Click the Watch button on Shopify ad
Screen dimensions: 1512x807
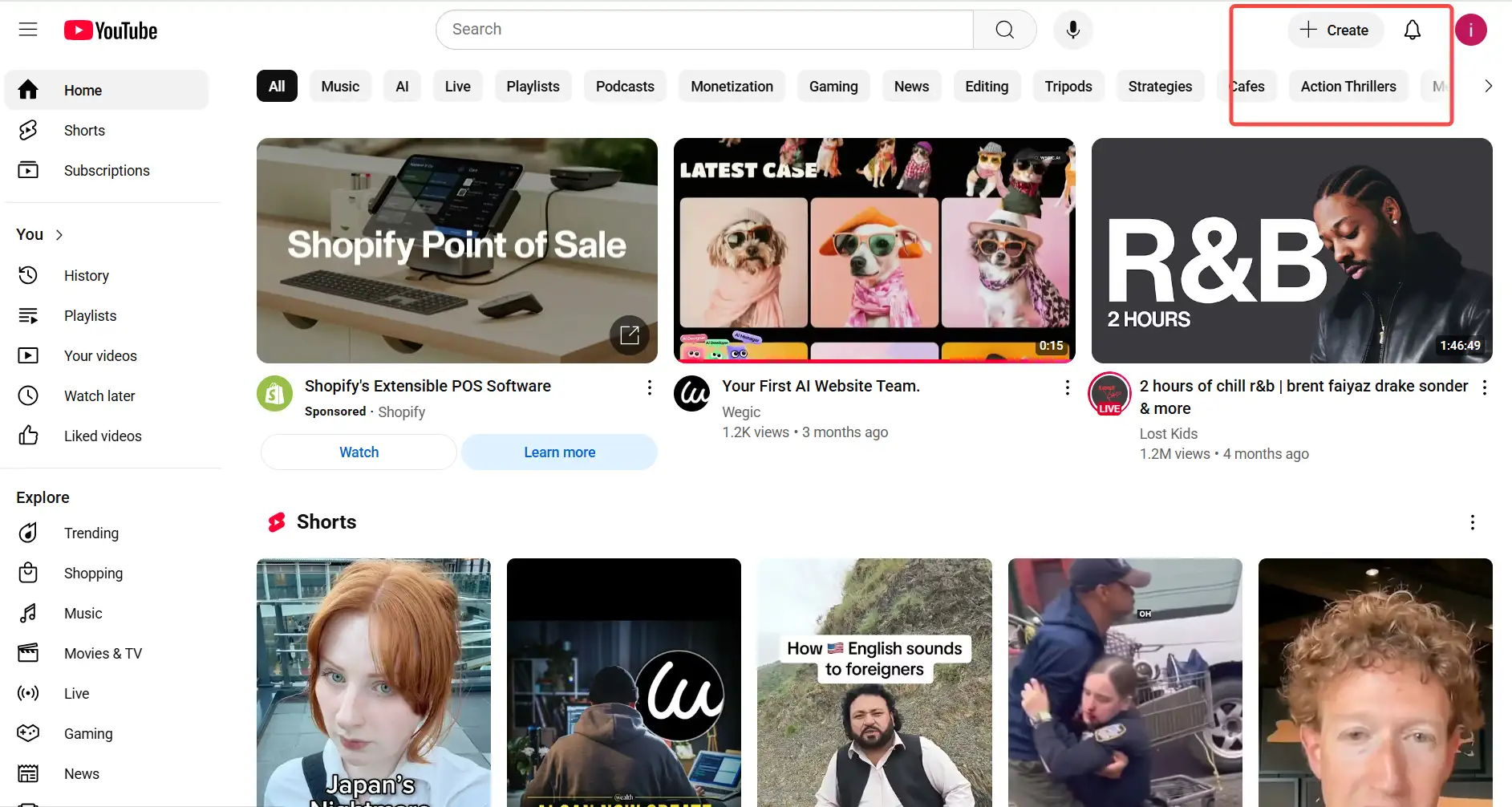point(359,452)
